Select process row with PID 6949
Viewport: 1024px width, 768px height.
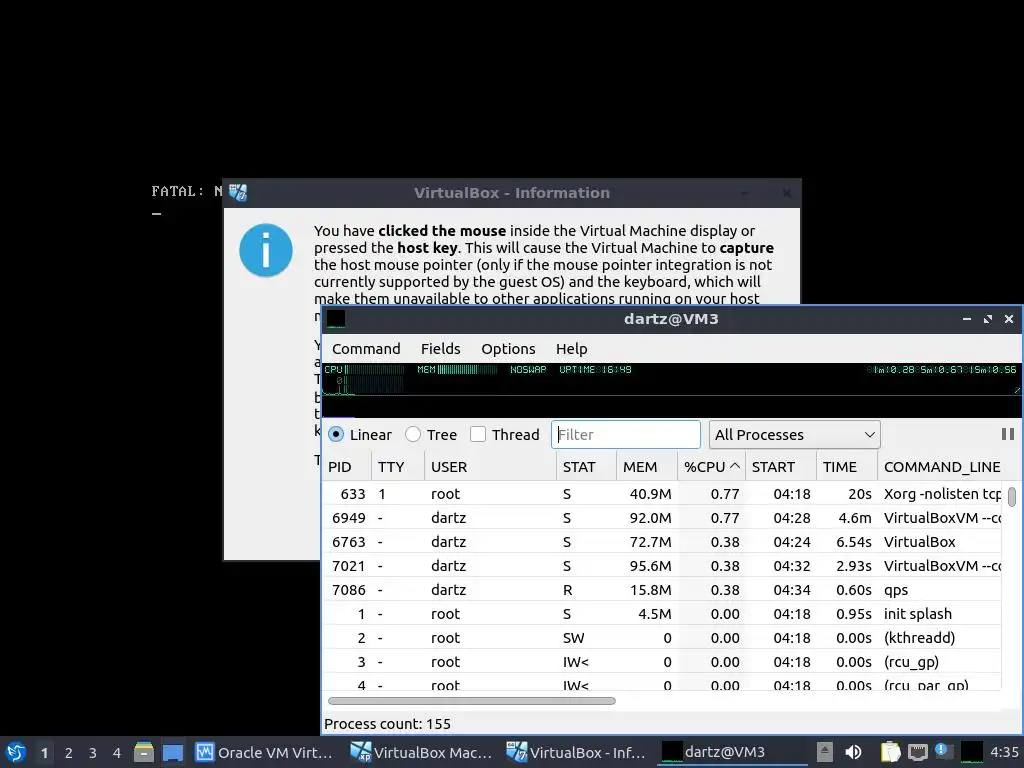662,518
